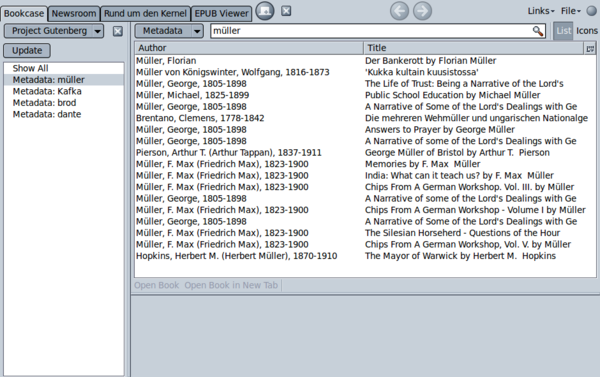The height and width of the screenshot is (377, 600).
Task: Switch to the Newsroom tab
Action: [x=74, y=14]
